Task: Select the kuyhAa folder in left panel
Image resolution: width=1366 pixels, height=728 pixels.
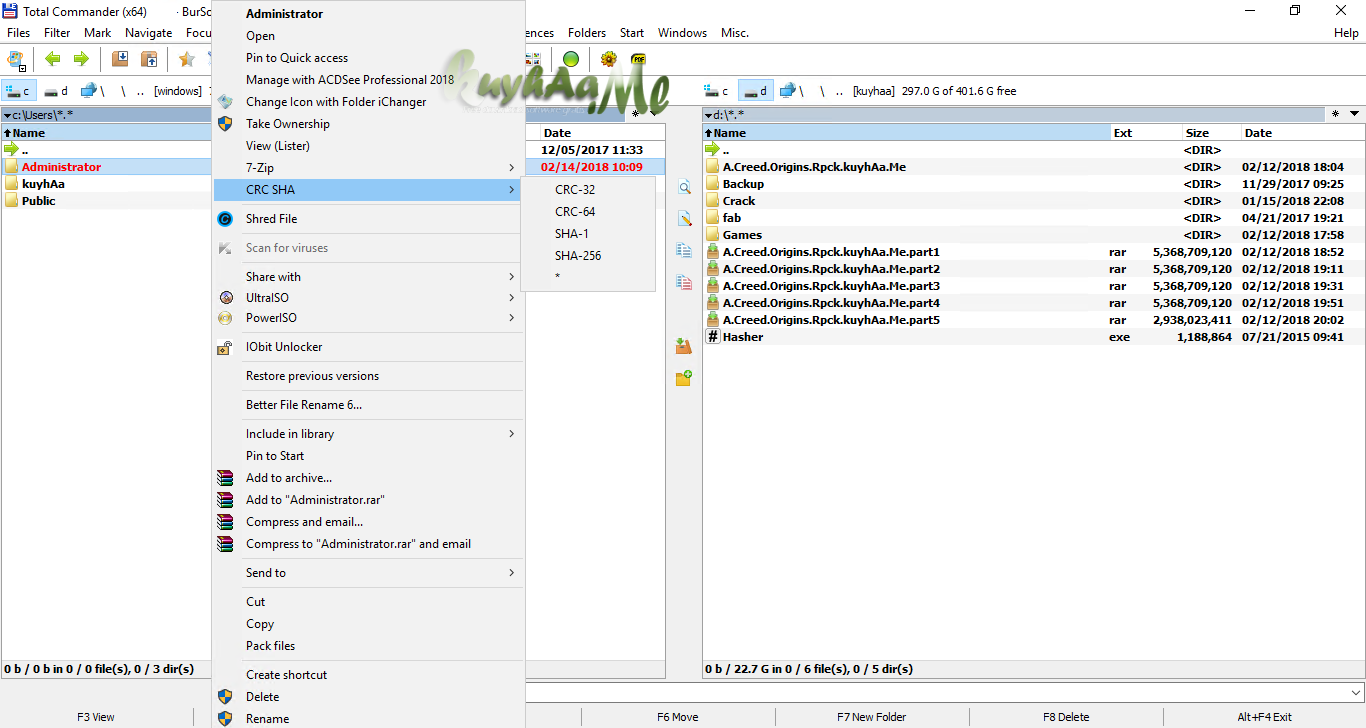Action: (43, 184)
